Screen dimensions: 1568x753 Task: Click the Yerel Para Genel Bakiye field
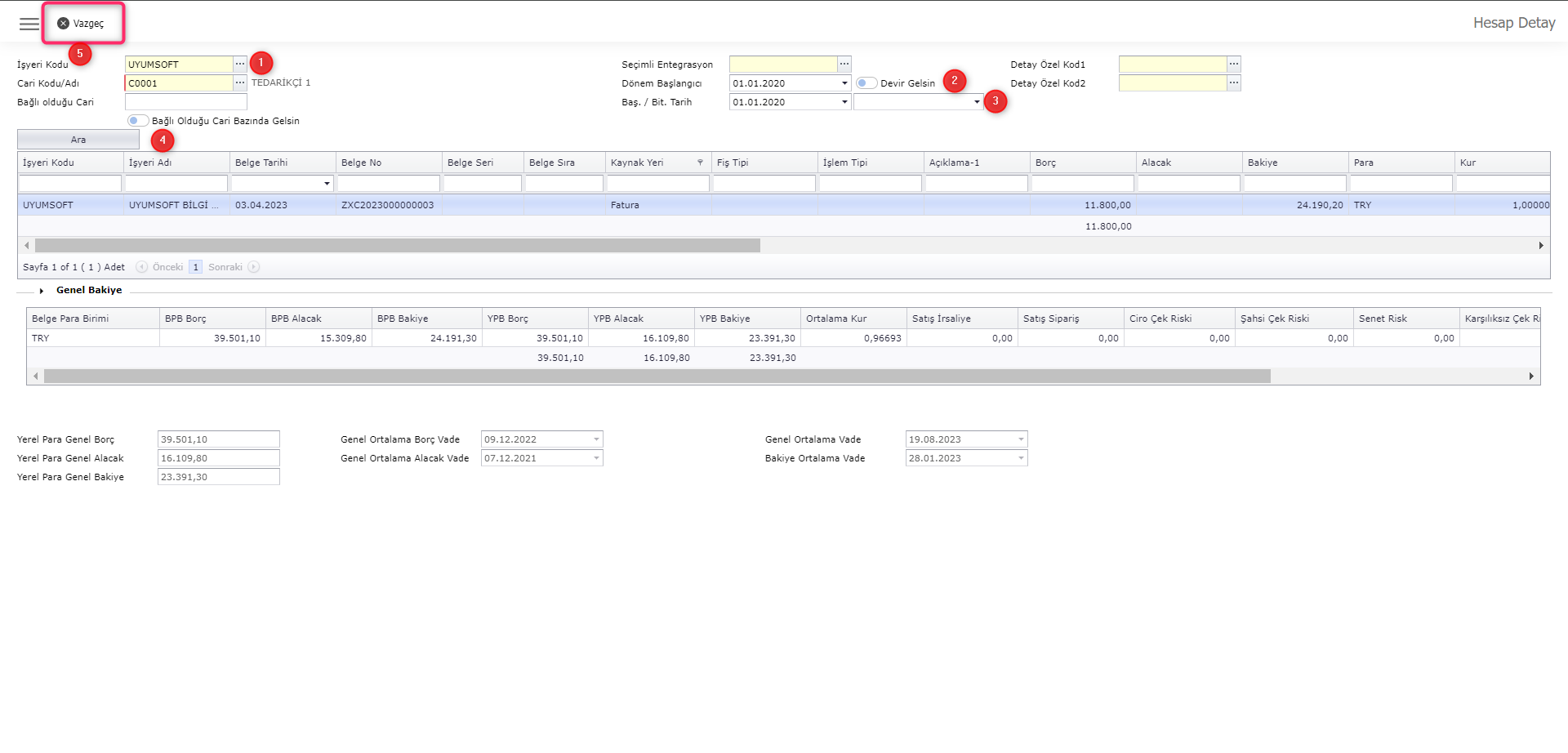[x=219, y=477]
